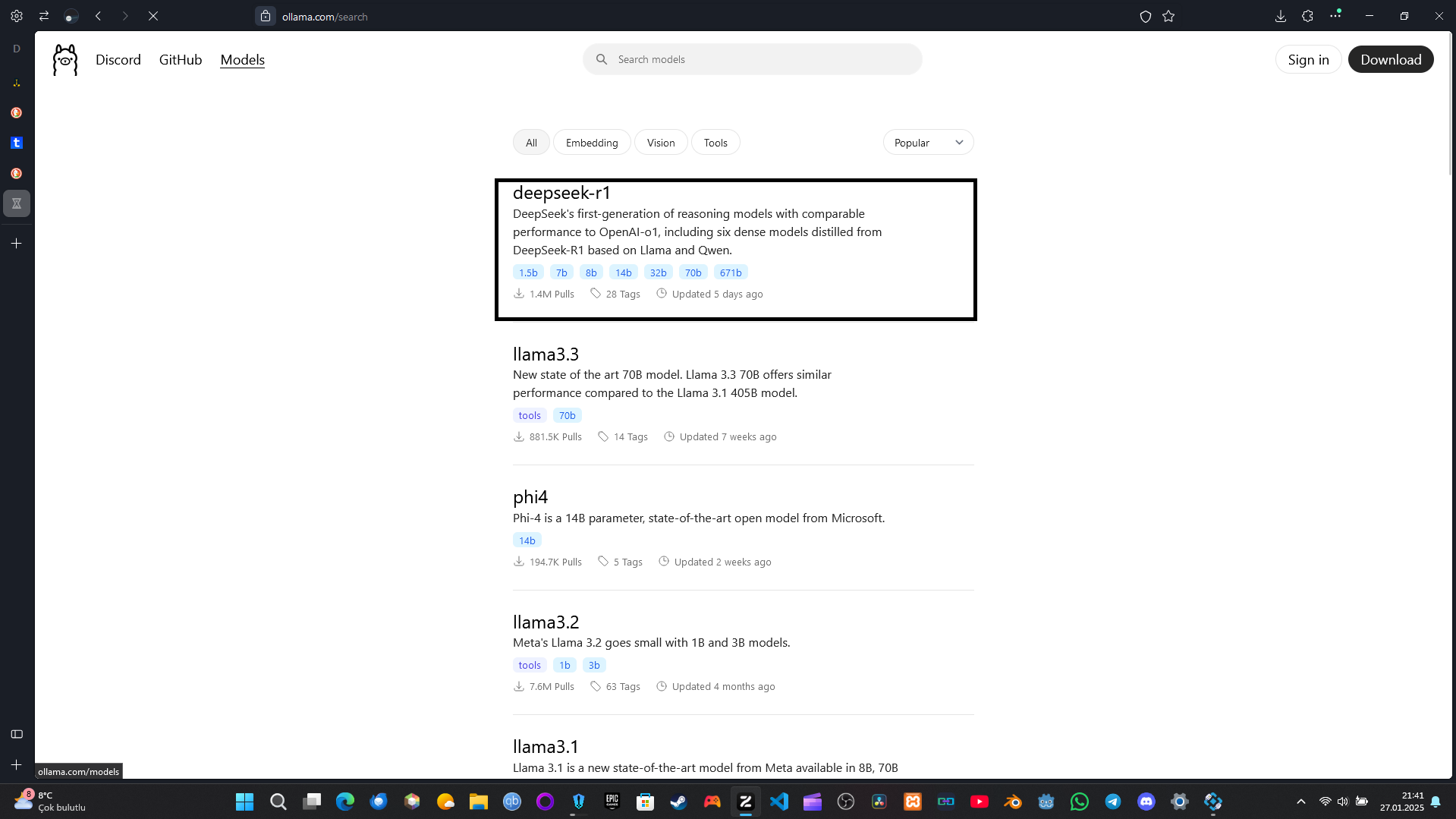The image size is (1456, 819).
Task: Open the phi4 model page
Action: coord(530,496)
